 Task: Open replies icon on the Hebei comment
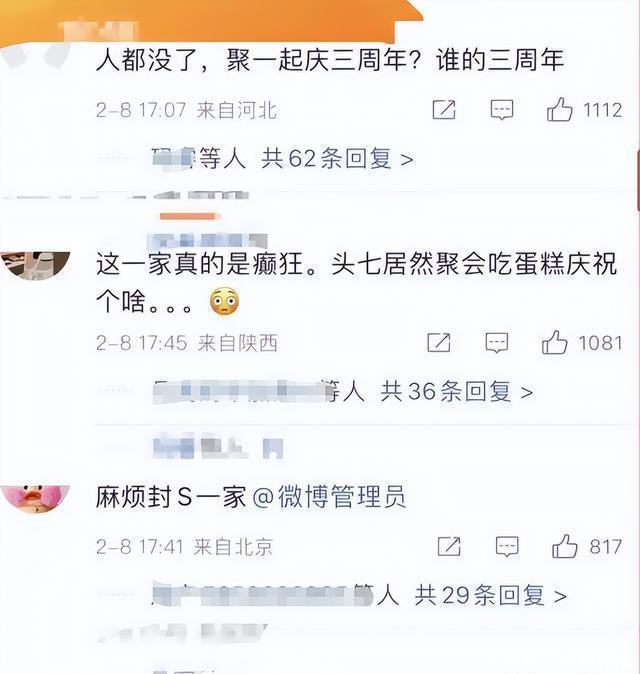502,110
